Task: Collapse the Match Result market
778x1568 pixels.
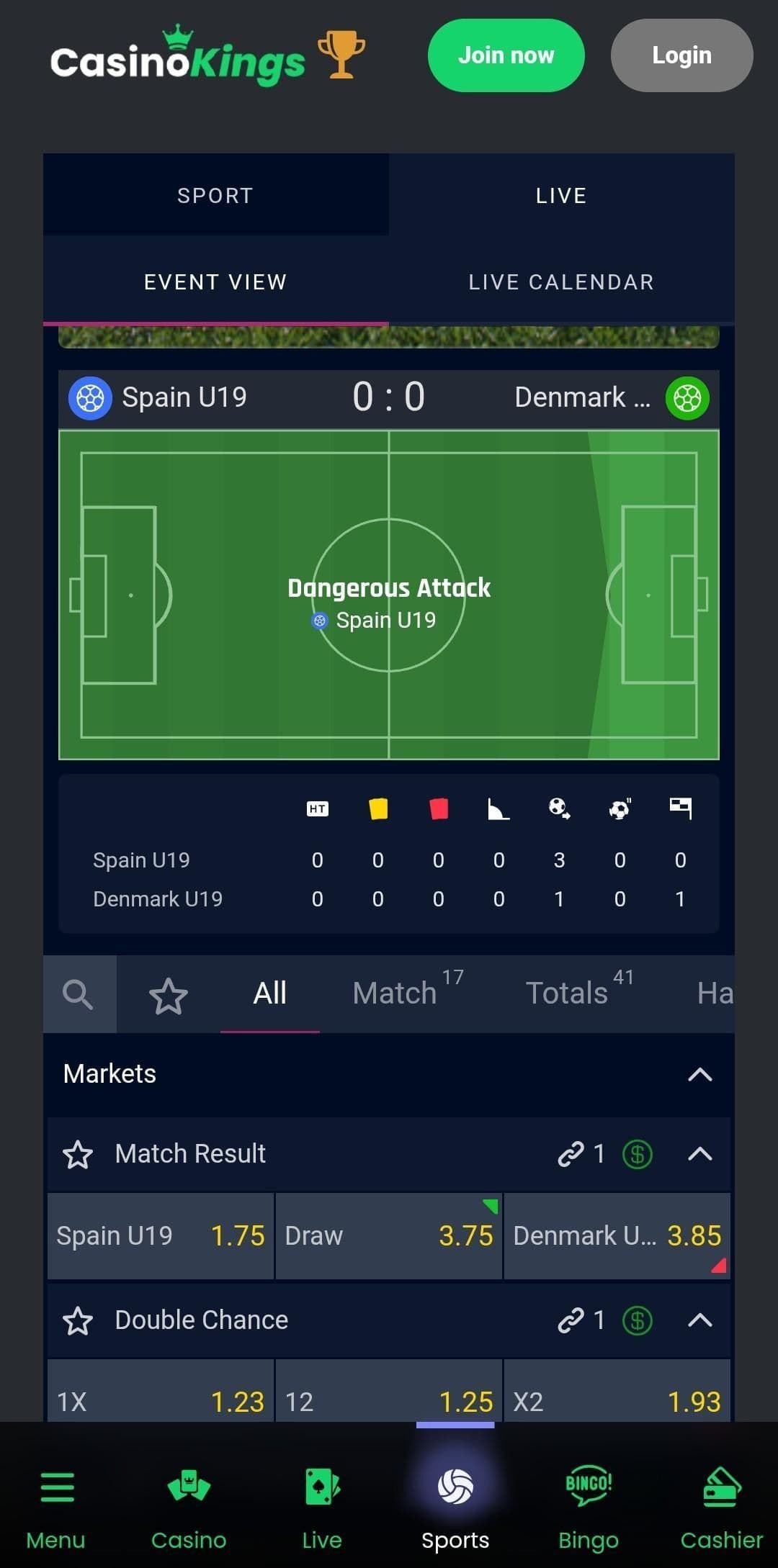Action: click(x=699, y=1154)
